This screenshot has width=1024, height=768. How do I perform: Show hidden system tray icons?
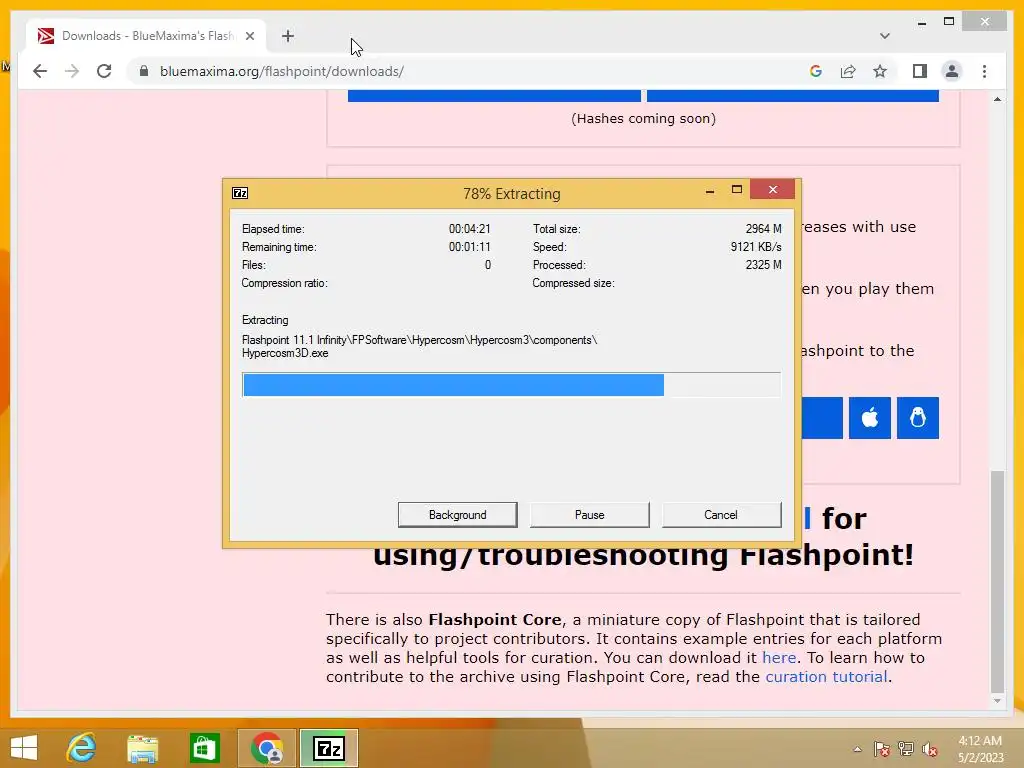(857, 749)
